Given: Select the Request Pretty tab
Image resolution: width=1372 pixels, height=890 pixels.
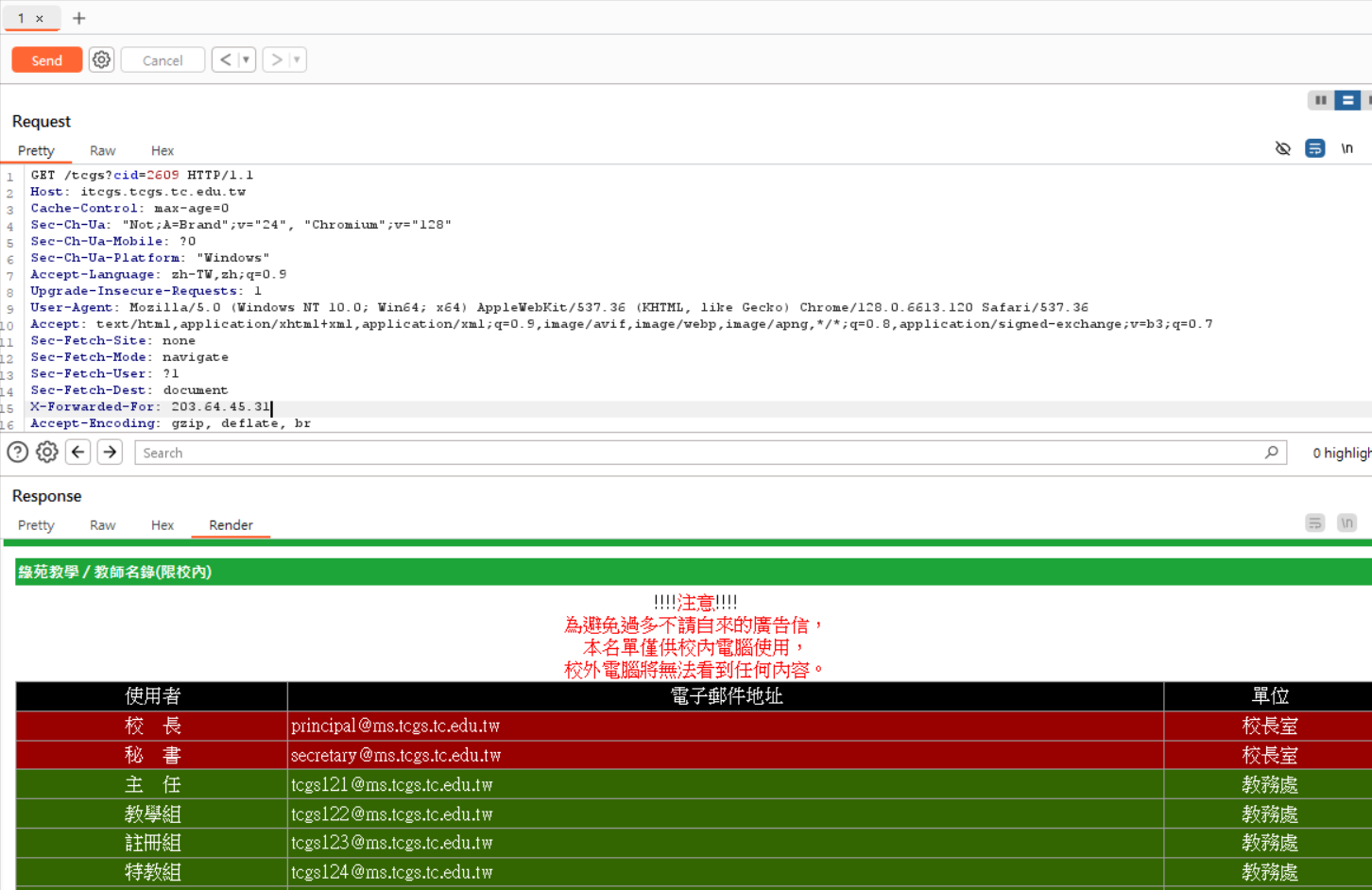Looking at the screenshot, I should (x=36, y=151).
